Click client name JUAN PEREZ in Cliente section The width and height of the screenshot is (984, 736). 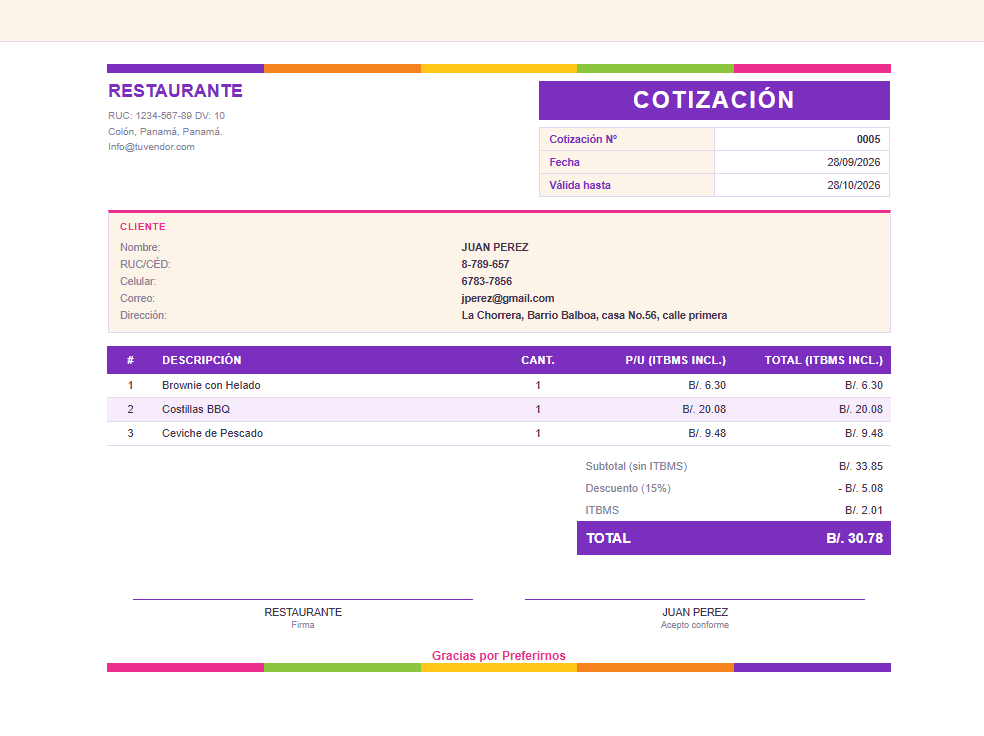[x=495, y=247]
